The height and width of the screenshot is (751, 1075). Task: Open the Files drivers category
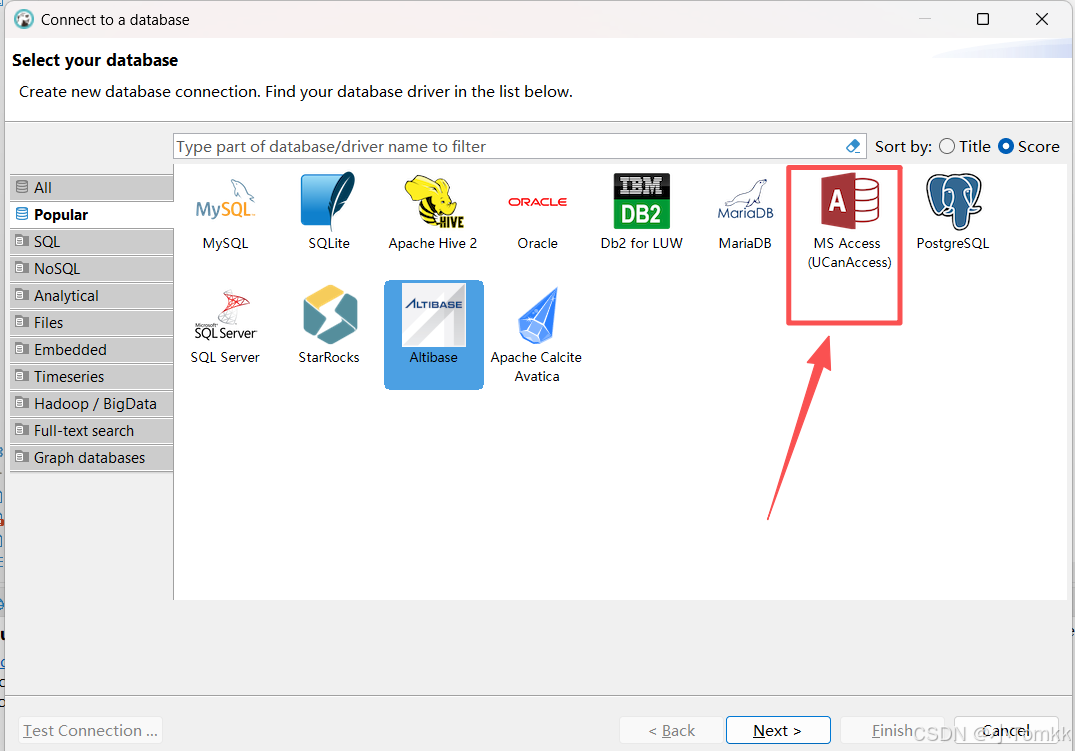click(92, 322)
